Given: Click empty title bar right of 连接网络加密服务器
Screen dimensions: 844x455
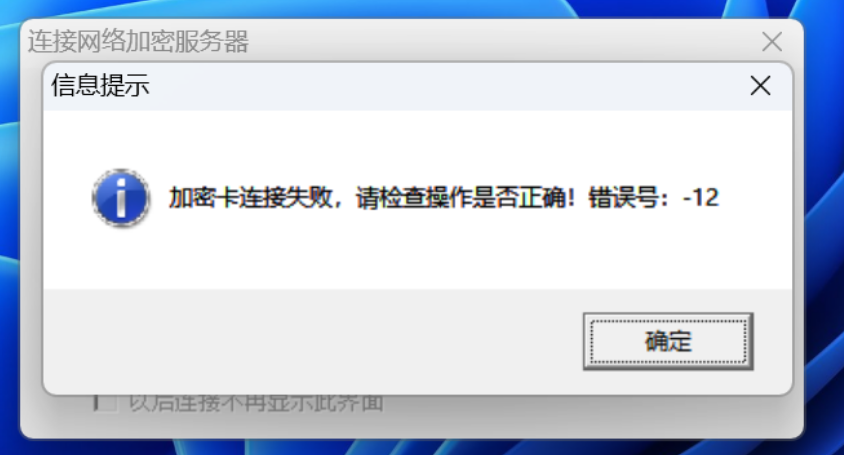Looking at the screenshot, I should tap(501, 41).
